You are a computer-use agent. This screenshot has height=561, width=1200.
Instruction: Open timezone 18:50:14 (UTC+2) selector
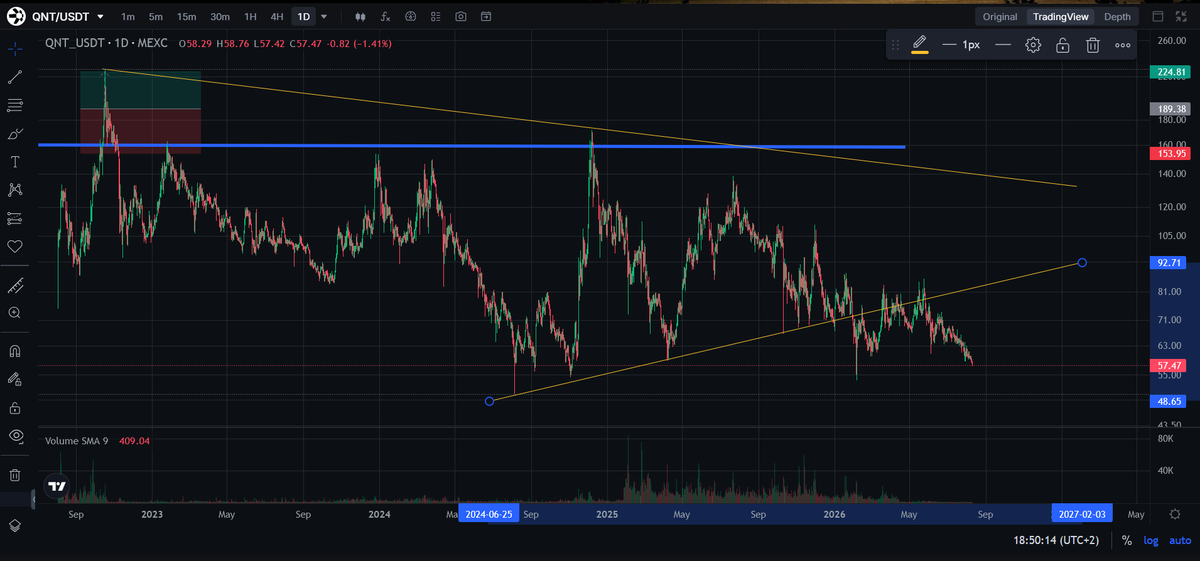[x=1056, y=540]
